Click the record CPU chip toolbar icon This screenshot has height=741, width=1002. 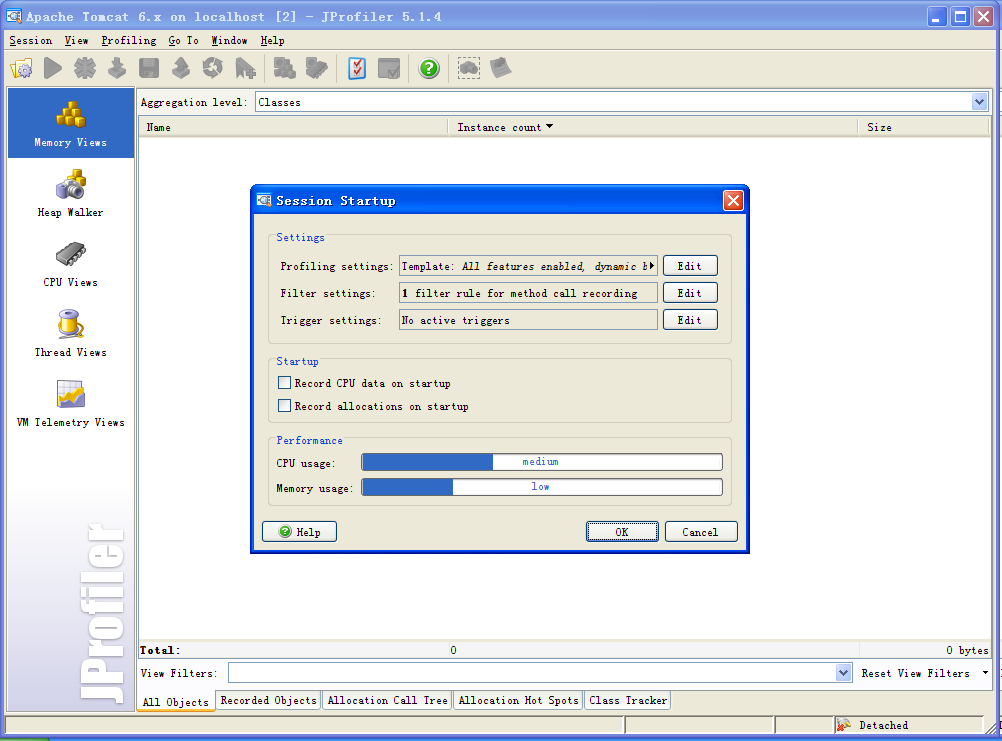(x=316, y=68)
